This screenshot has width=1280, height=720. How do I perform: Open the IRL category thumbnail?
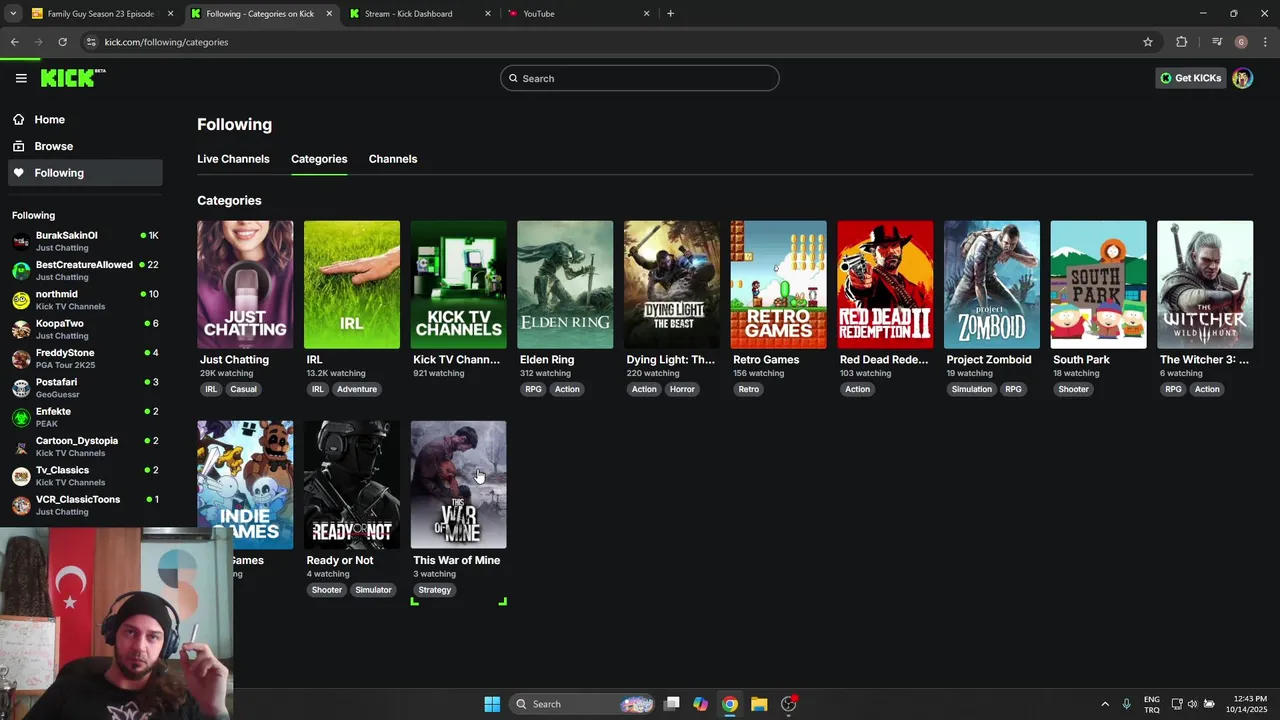(352, 285)
